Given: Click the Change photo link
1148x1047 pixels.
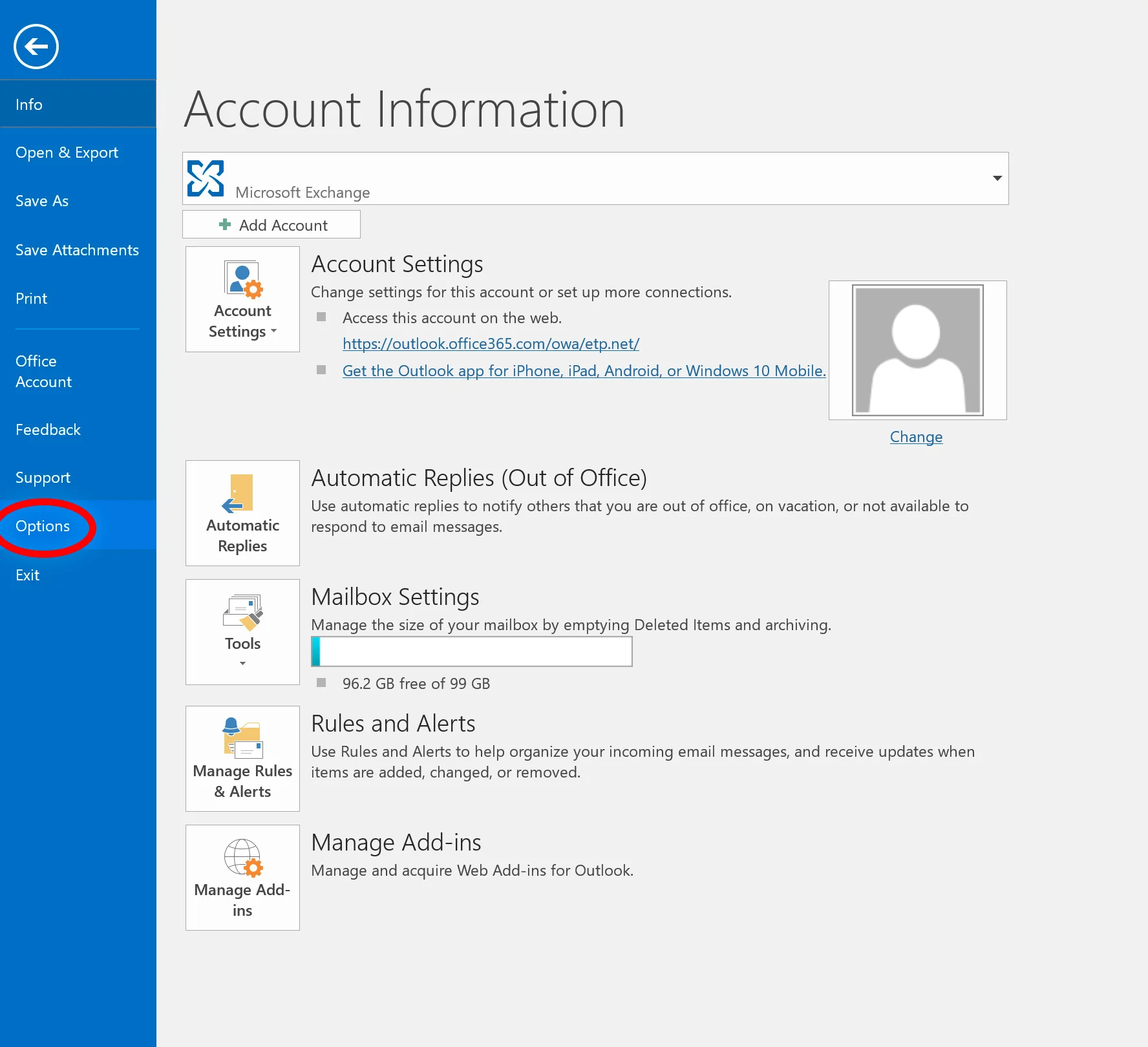Looking at the screenshot, I should (x=917, y=437).
